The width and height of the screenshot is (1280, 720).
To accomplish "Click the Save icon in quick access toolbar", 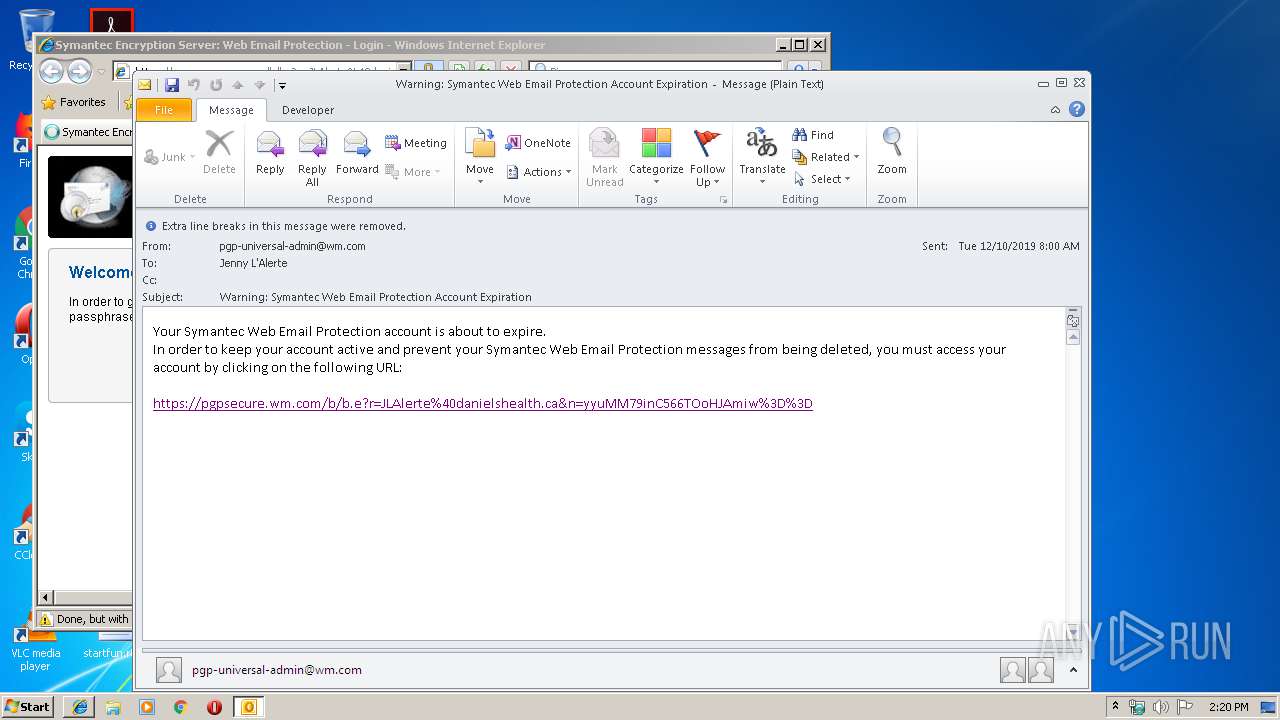I will 172,85.
